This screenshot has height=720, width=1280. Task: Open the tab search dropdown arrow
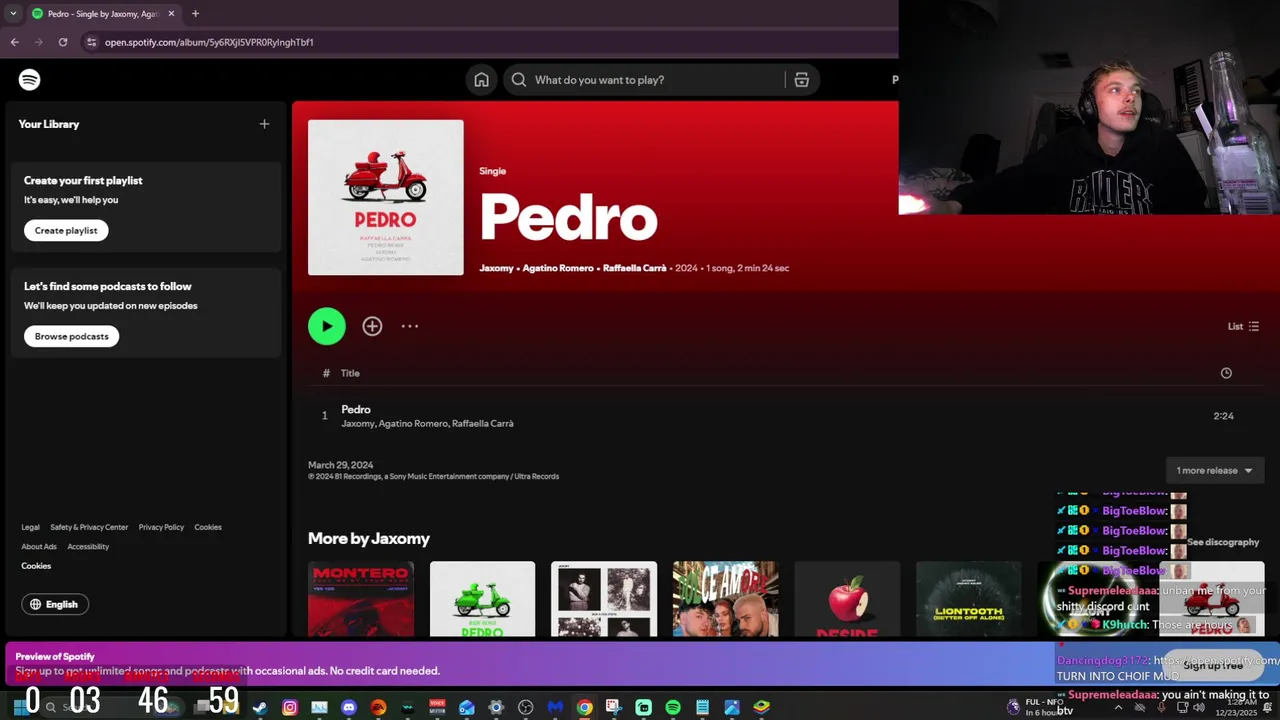tap(13, 14)
